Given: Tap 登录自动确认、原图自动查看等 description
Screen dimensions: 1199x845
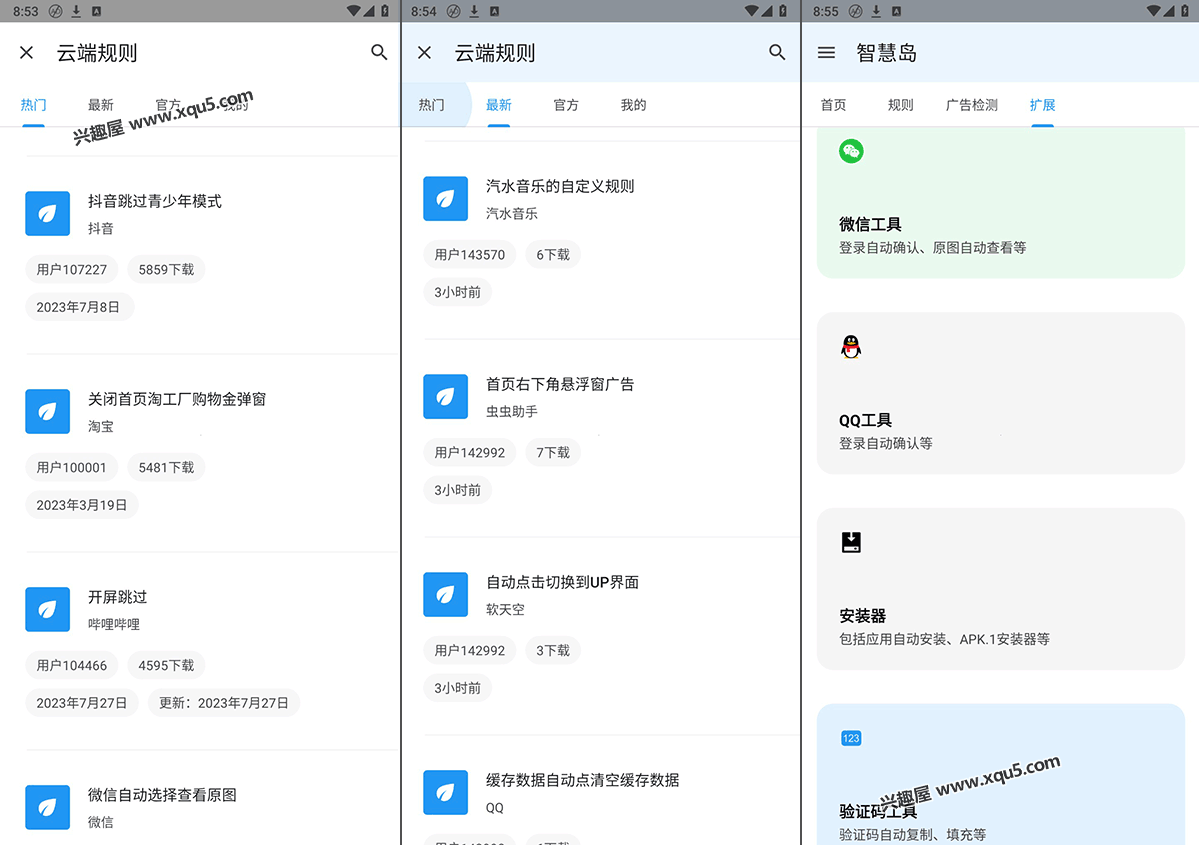Looking at the screenshot, I should (932, 248).
